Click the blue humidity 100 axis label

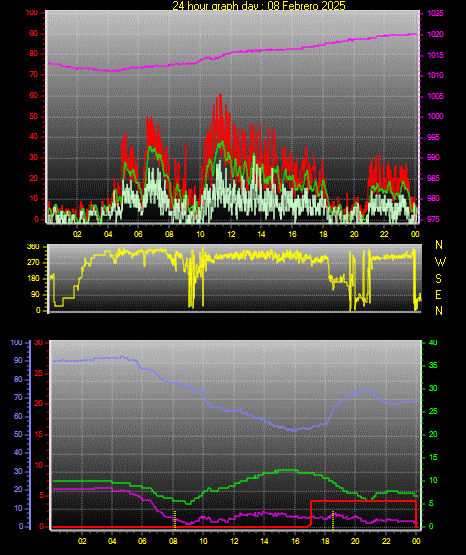tap(17, 343)
